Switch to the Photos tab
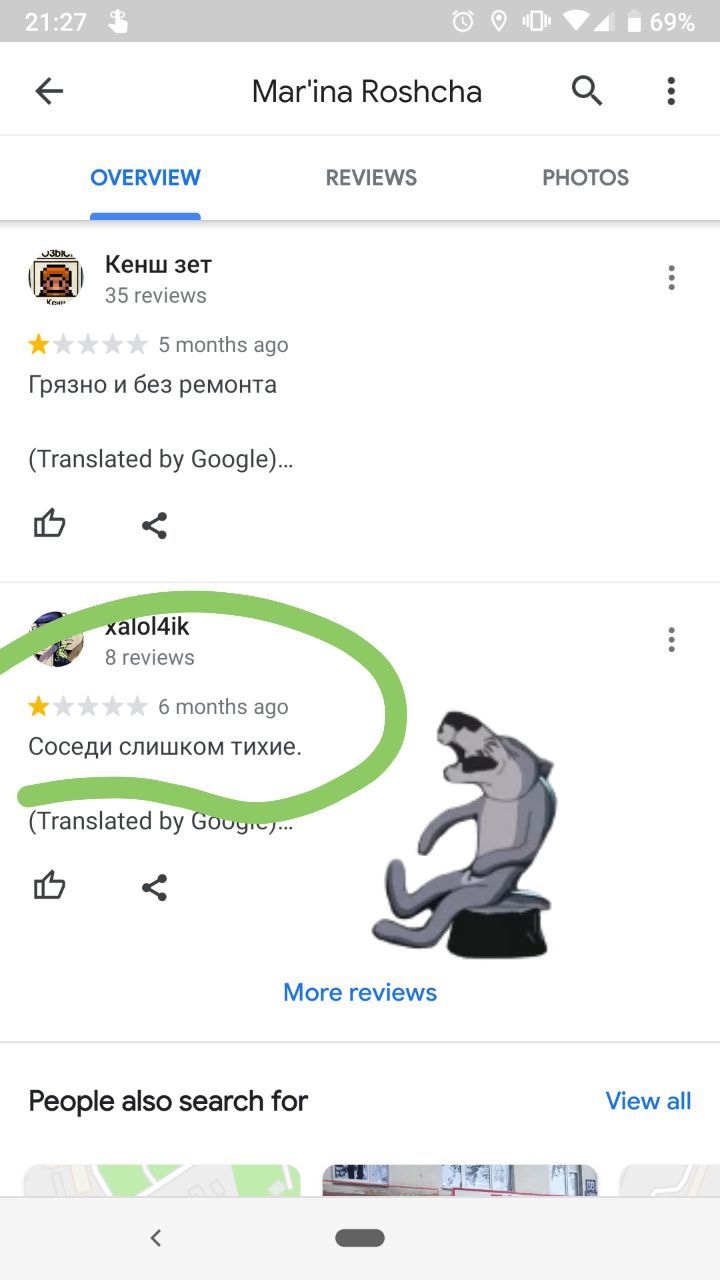 coord(585,178)
